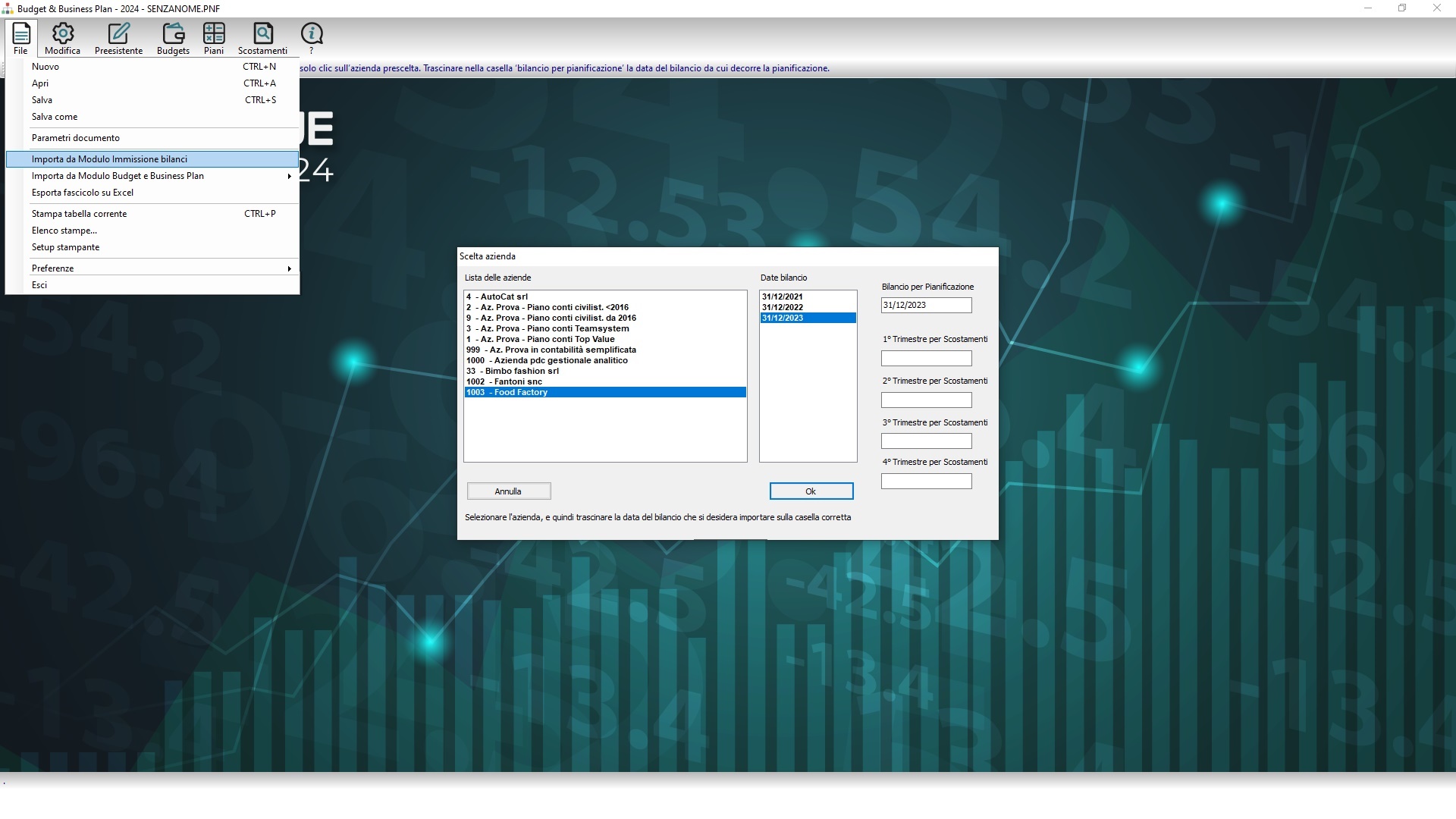This screenshot has width=1456, height=819.
Task: Select Az. Prova - Piano conti Teamsystem
Action: coord(605,328)
